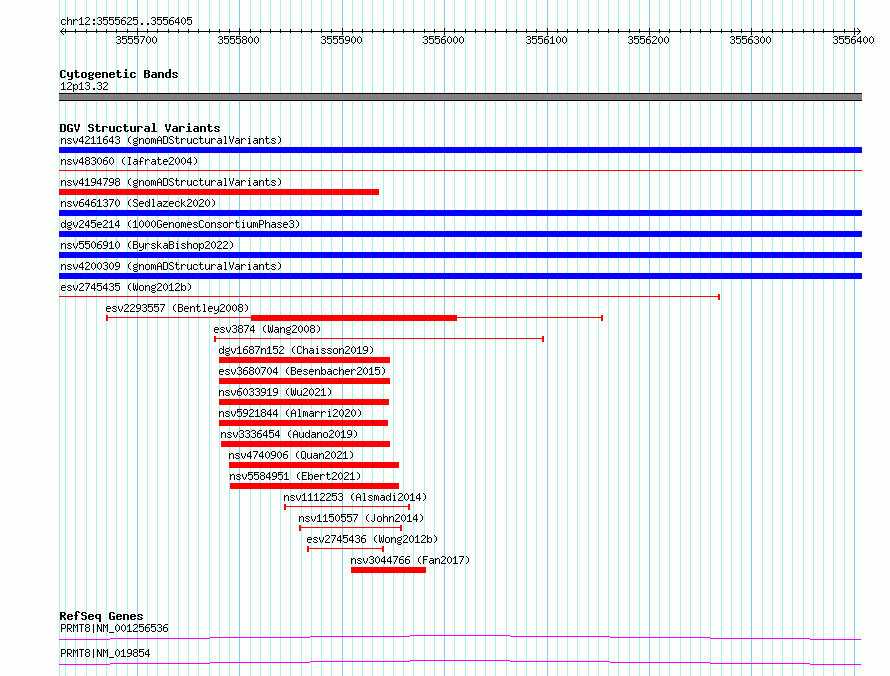Select the PRMT8|NM_019854 gene label

(105, 653)
